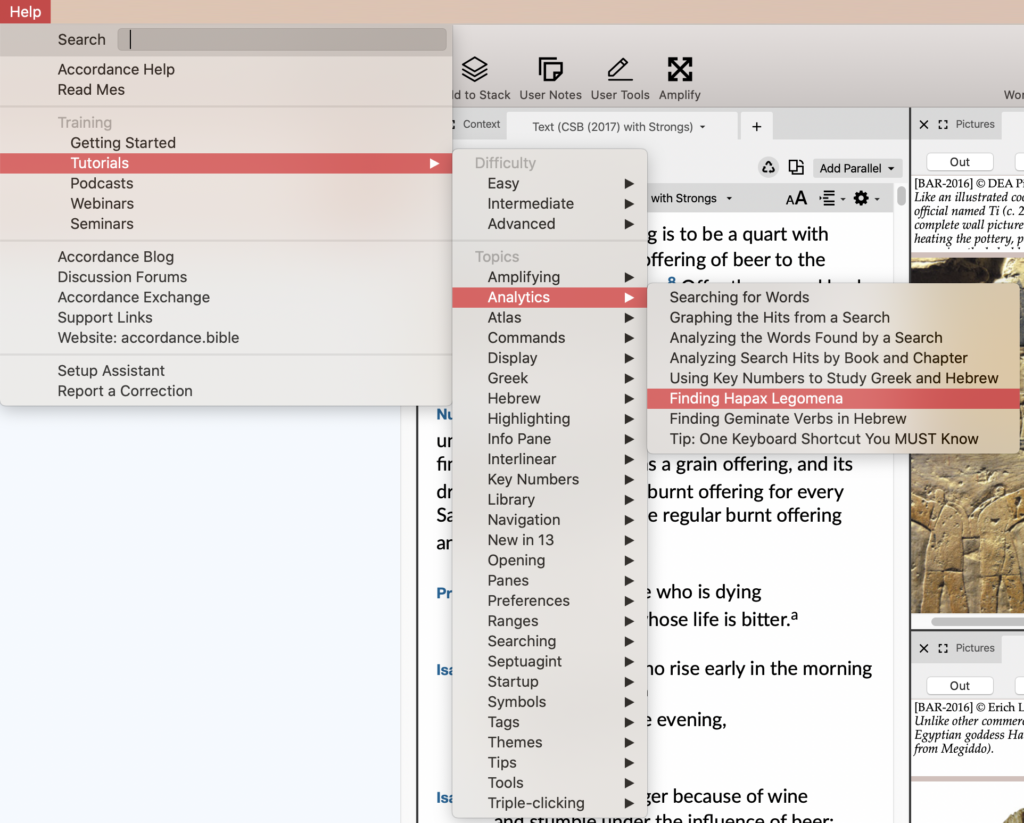Open the line spacing options icon

click(827, 199)
